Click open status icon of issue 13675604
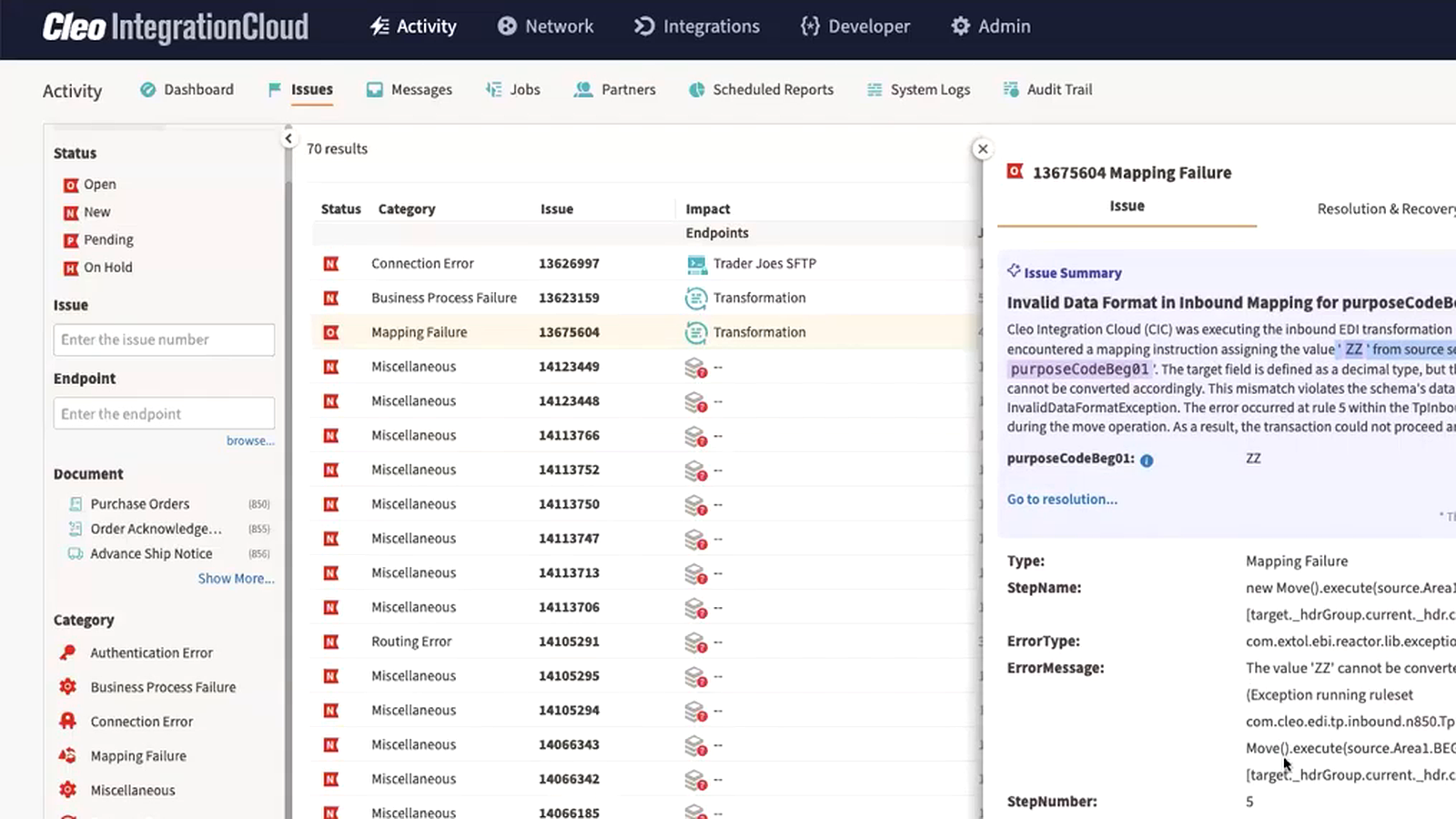The width and height of the screenshot is (1456, 819). pos(331,332)
